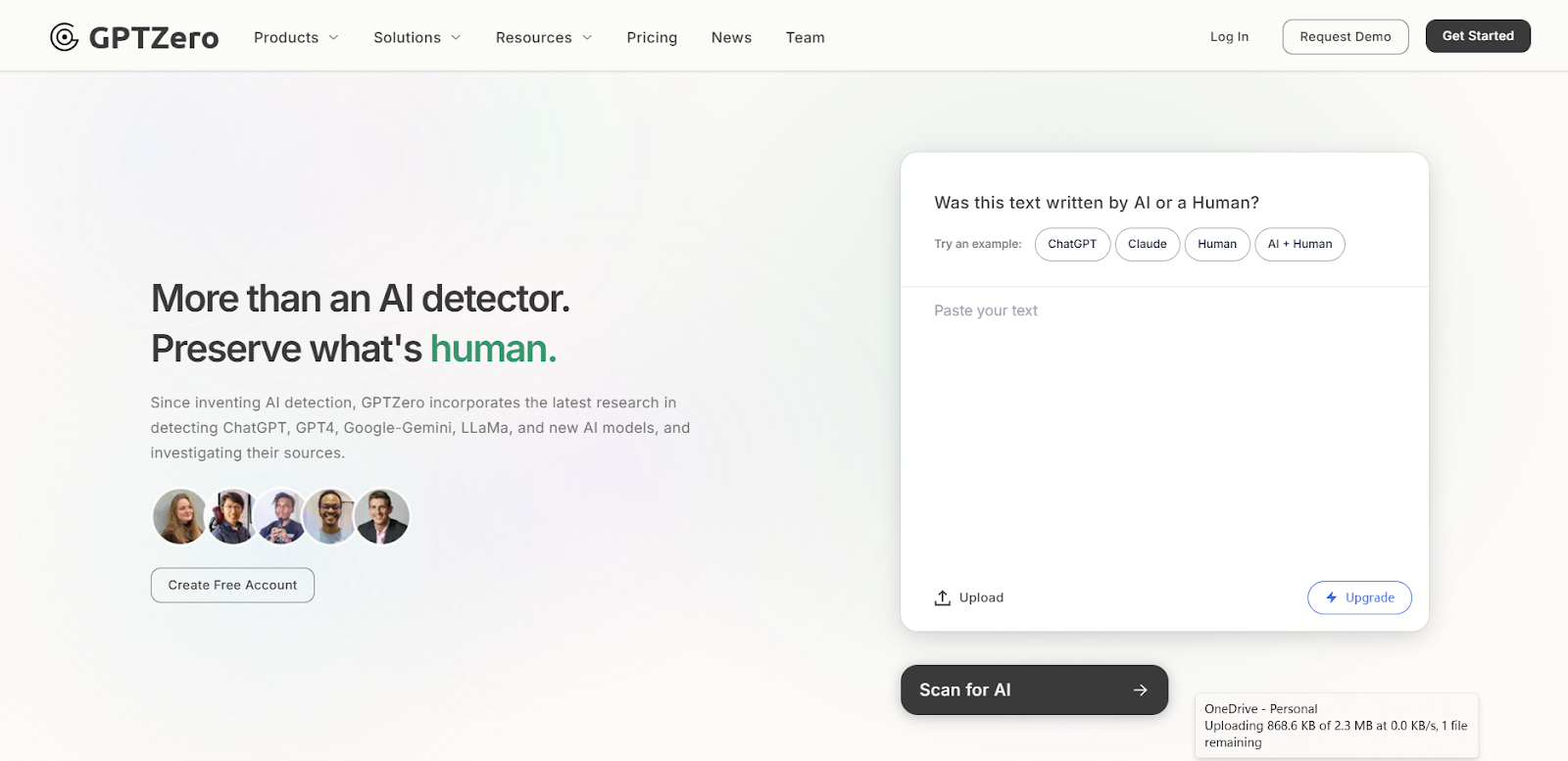This screenshot has height=761, width=1568.
Task: Click the first team member avatar with long hair
Action: 180,516
